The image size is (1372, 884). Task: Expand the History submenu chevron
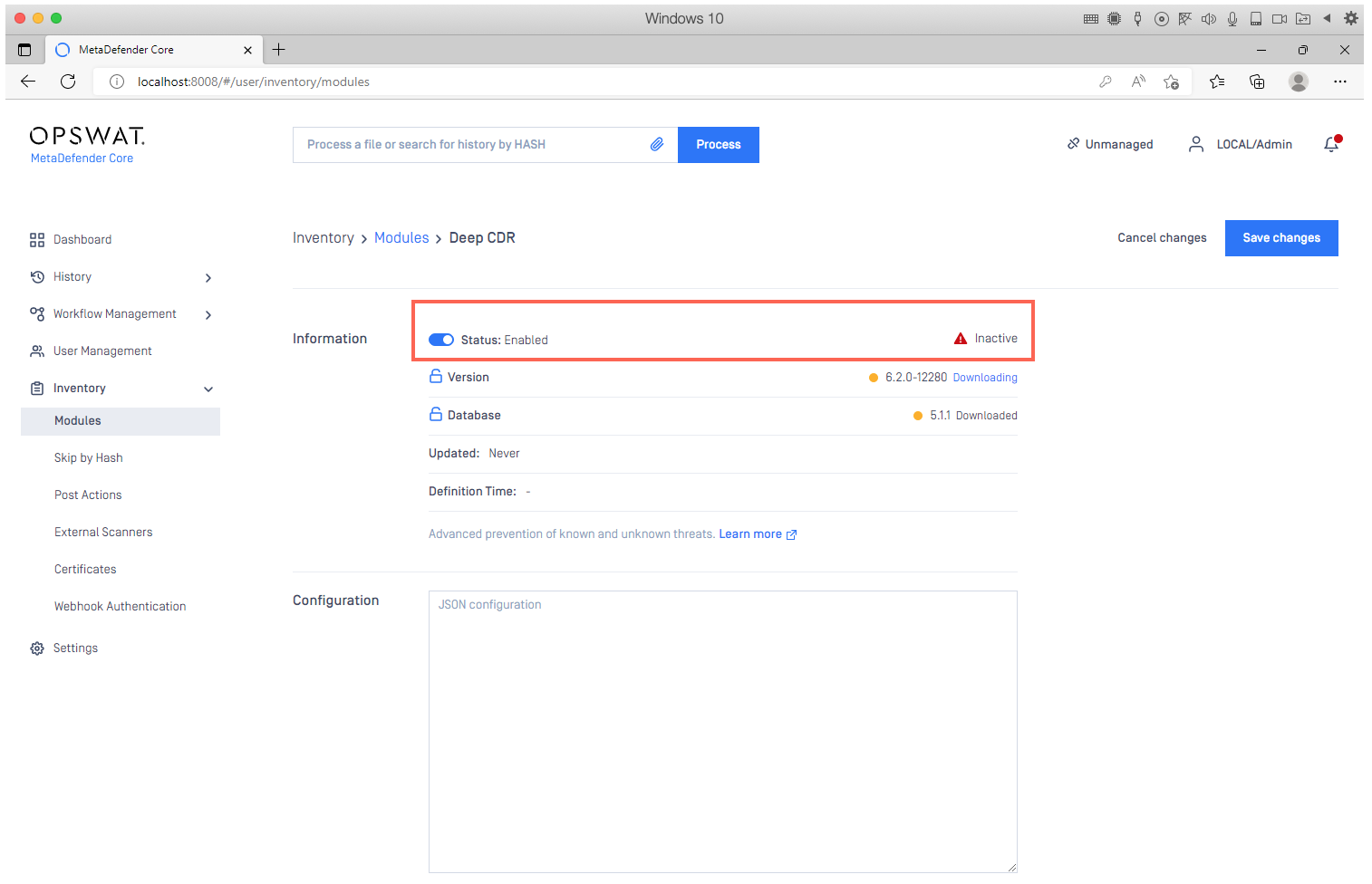tap(208, 278)
